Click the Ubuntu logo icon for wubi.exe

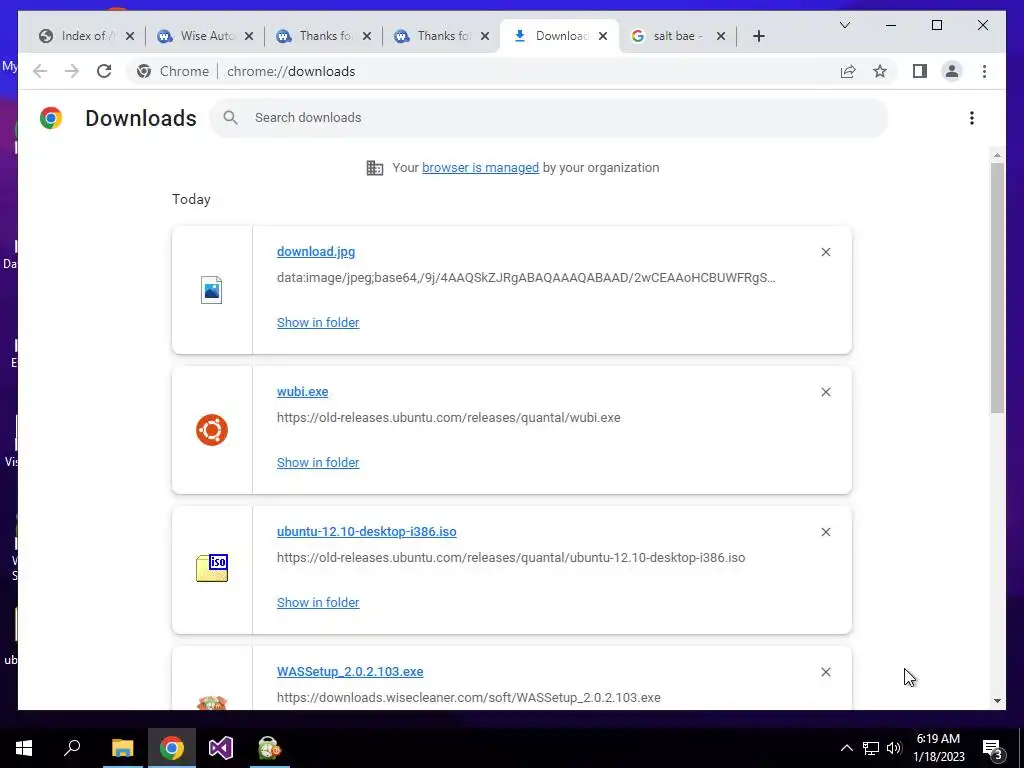[x=212, y=430]
